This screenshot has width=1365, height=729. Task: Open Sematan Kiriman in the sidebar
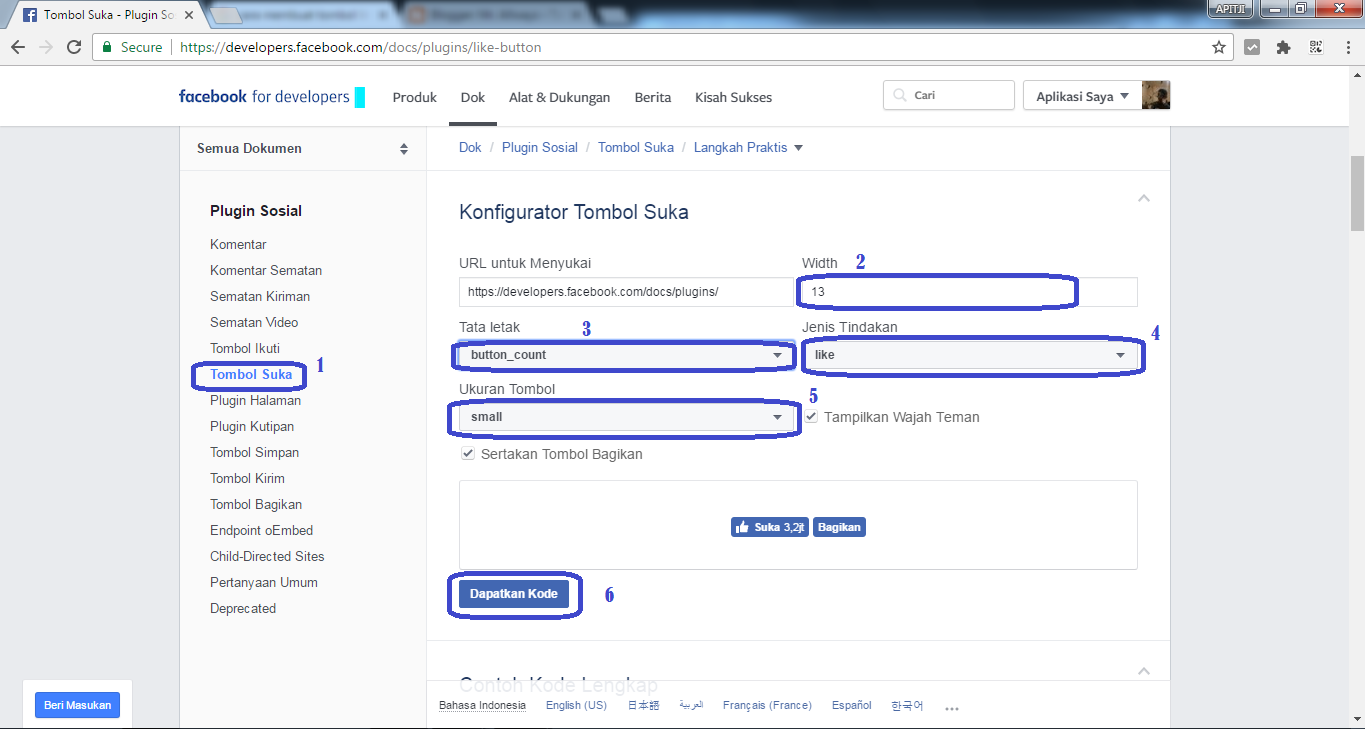[260, 296]
